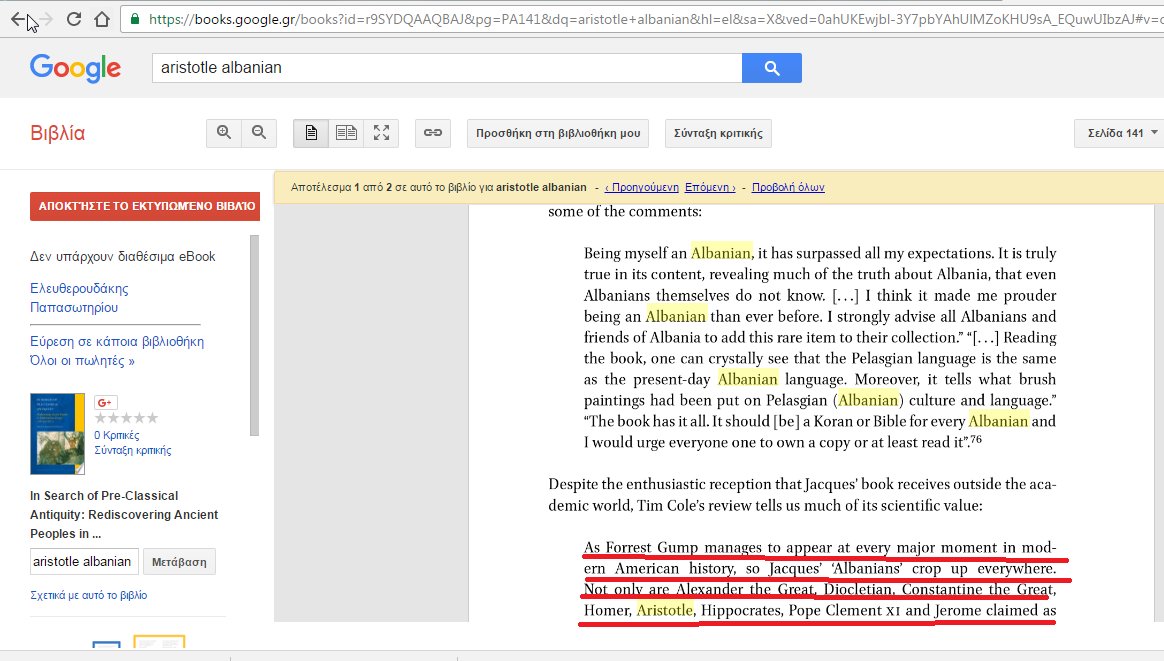The image size is (1164, 661).
Task: Click the sidebar vertical scrollbar
Action: click(255, 336)
